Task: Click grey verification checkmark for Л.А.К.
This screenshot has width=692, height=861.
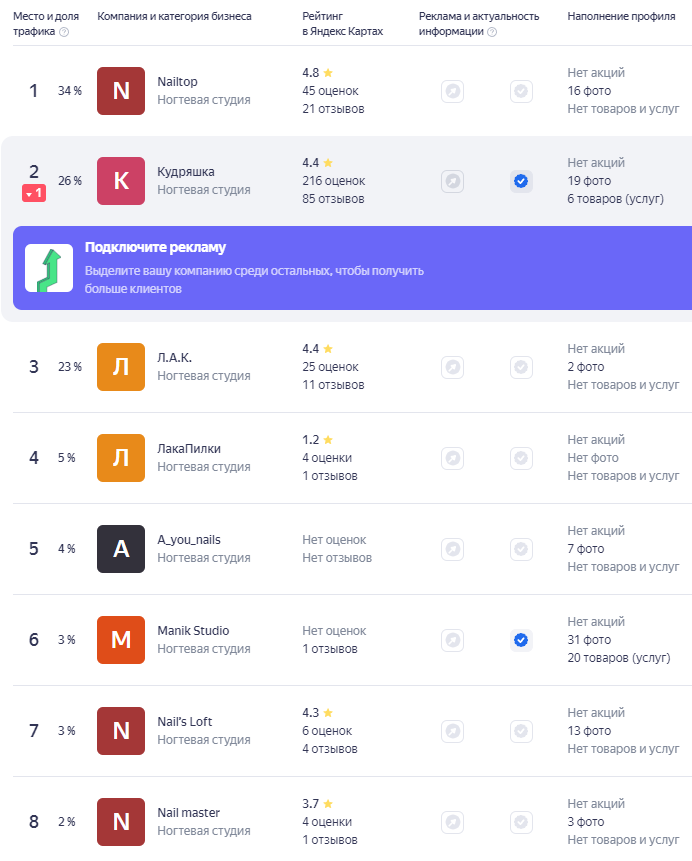Action: [x=521, y=367]
